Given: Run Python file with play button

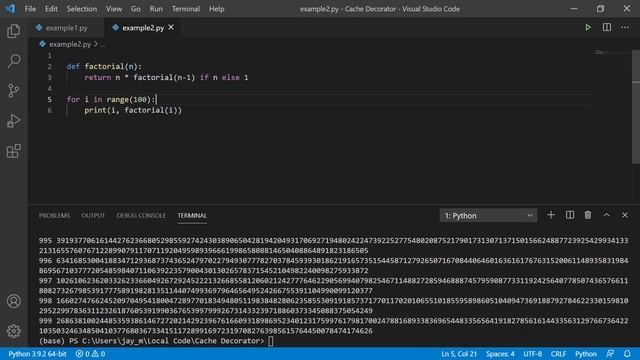Looking at the screenshot, I should [x=588, y=27].
